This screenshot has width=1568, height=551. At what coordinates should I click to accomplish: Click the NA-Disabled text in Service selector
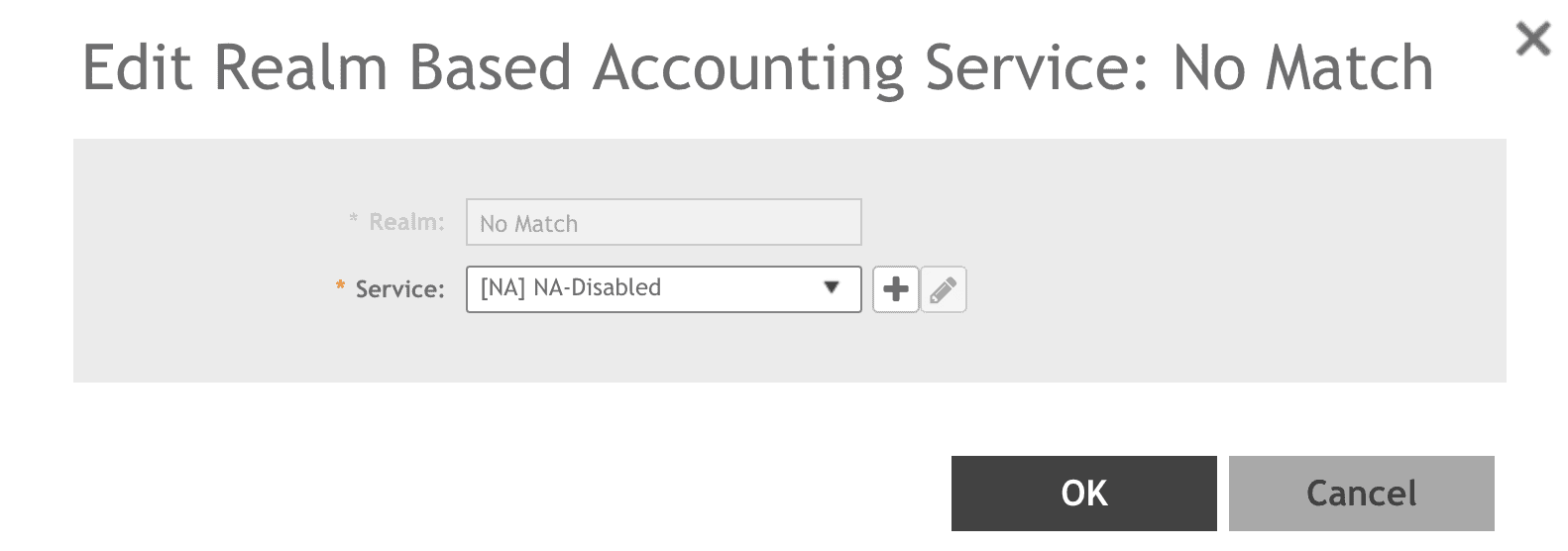pyautogui.click(x=597, y=287)
